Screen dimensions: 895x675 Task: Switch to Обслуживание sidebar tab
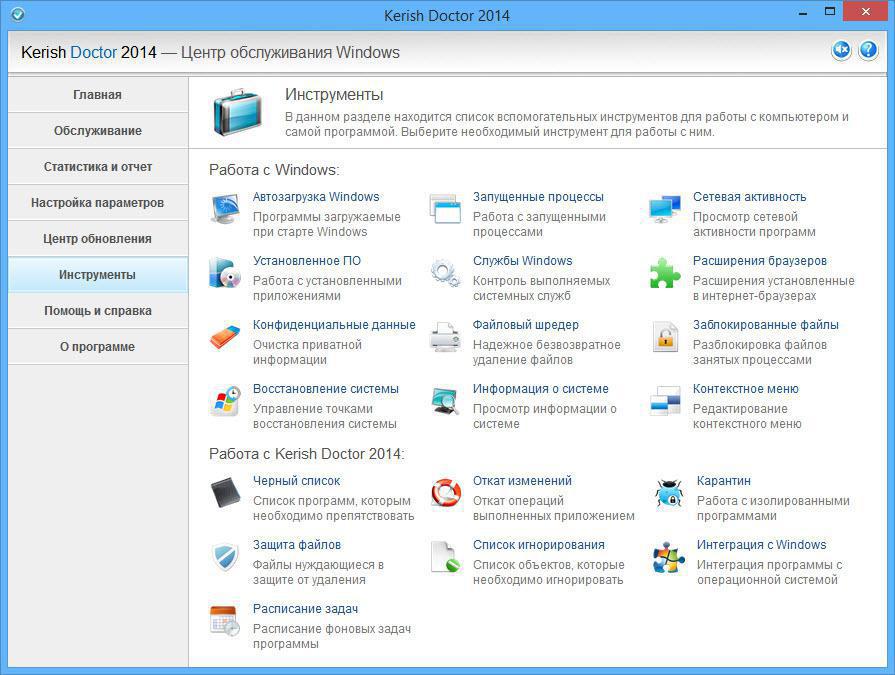(97, 131)
